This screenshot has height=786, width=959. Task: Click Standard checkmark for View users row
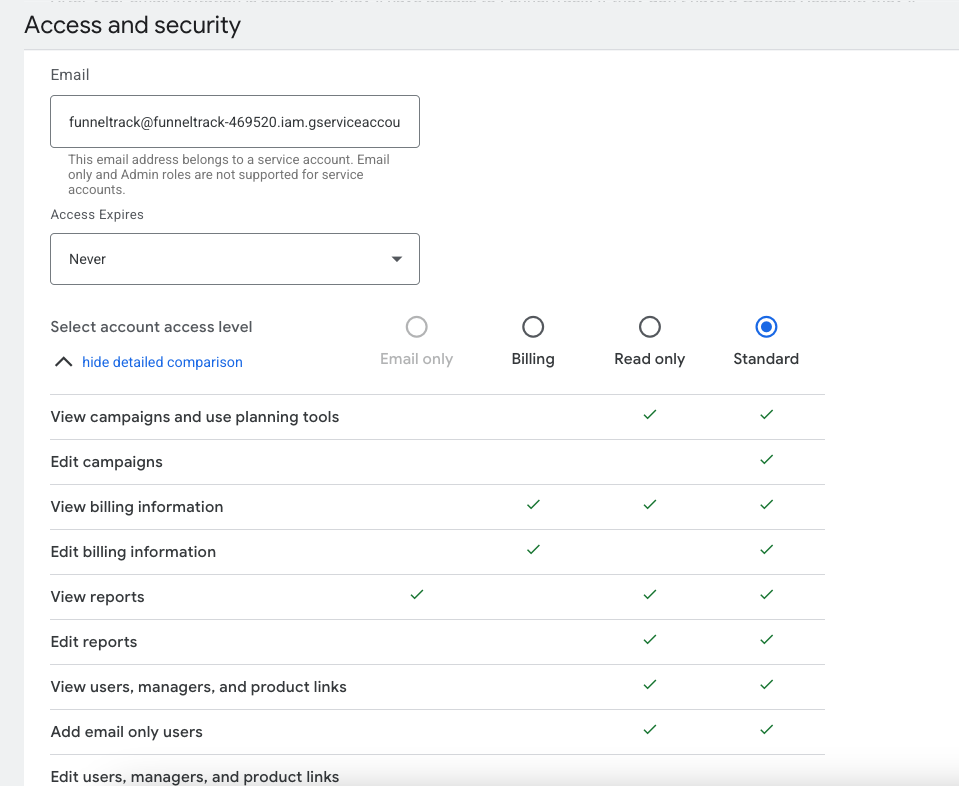coord(766,684)
